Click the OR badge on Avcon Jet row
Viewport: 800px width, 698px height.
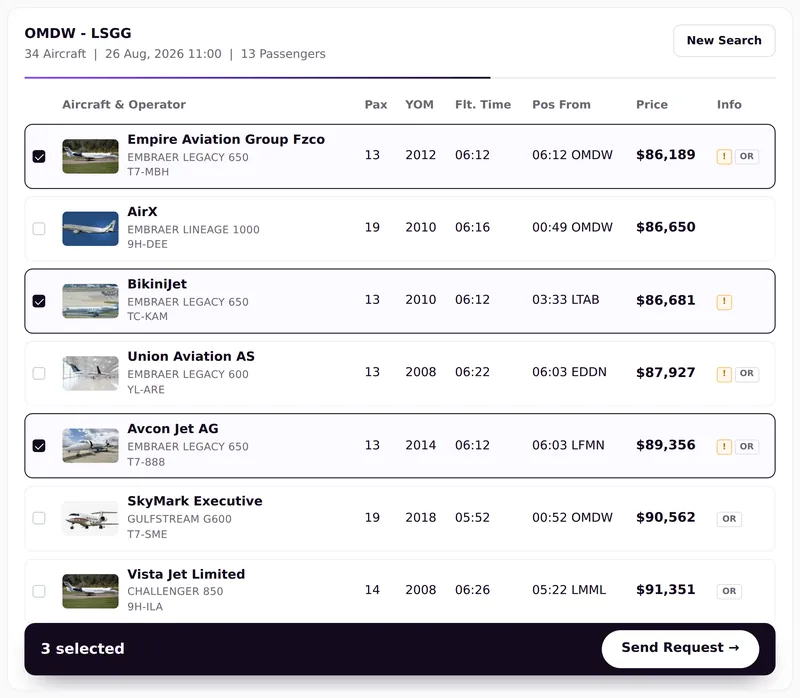click(746, 446)
